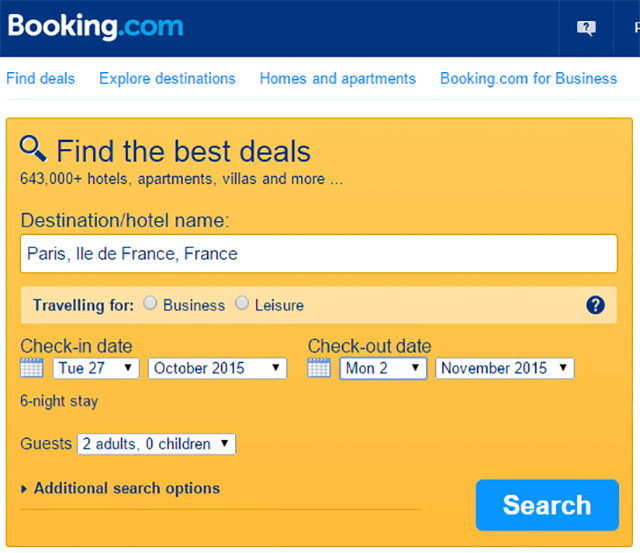Click the magnifying glass search icon
640x553 pixels.
(x=33, y=149)
